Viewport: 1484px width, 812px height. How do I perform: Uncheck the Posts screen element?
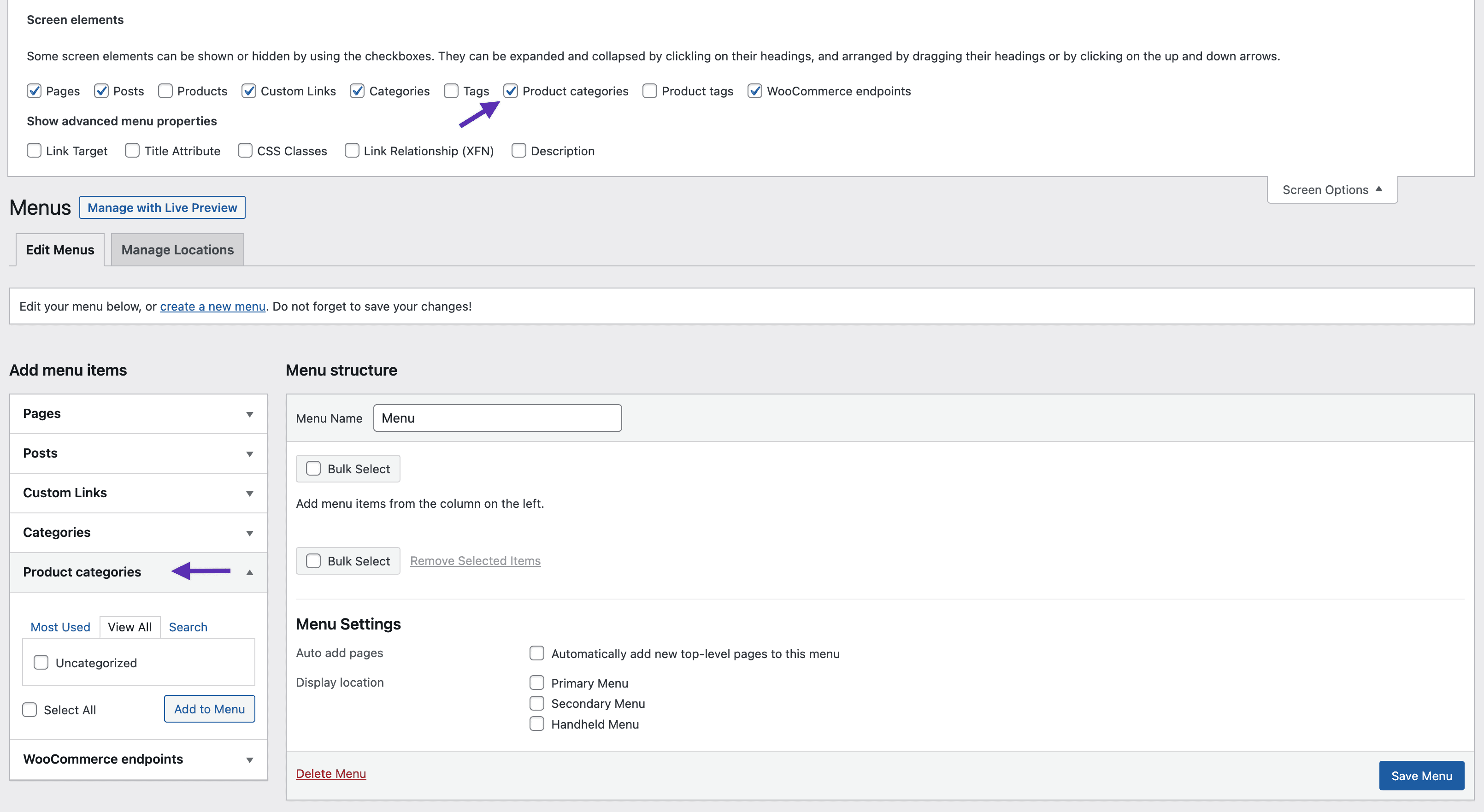click(102, 91)
